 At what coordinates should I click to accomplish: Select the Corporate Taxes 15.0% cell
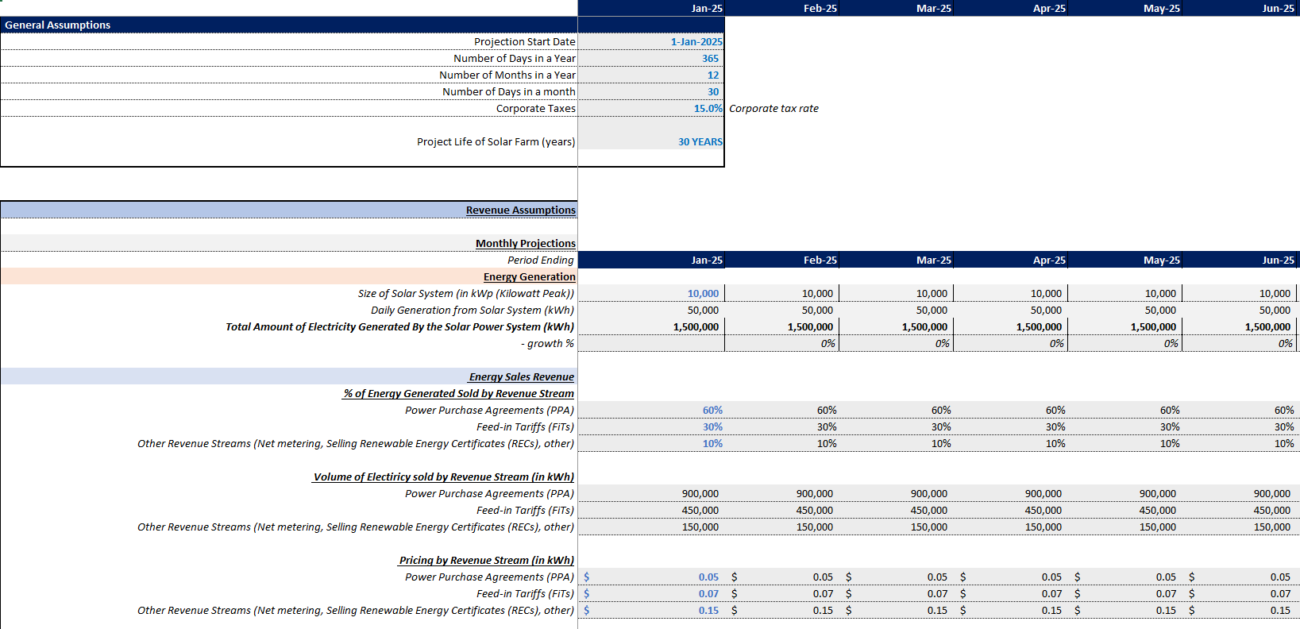click(x=651, y=108)
